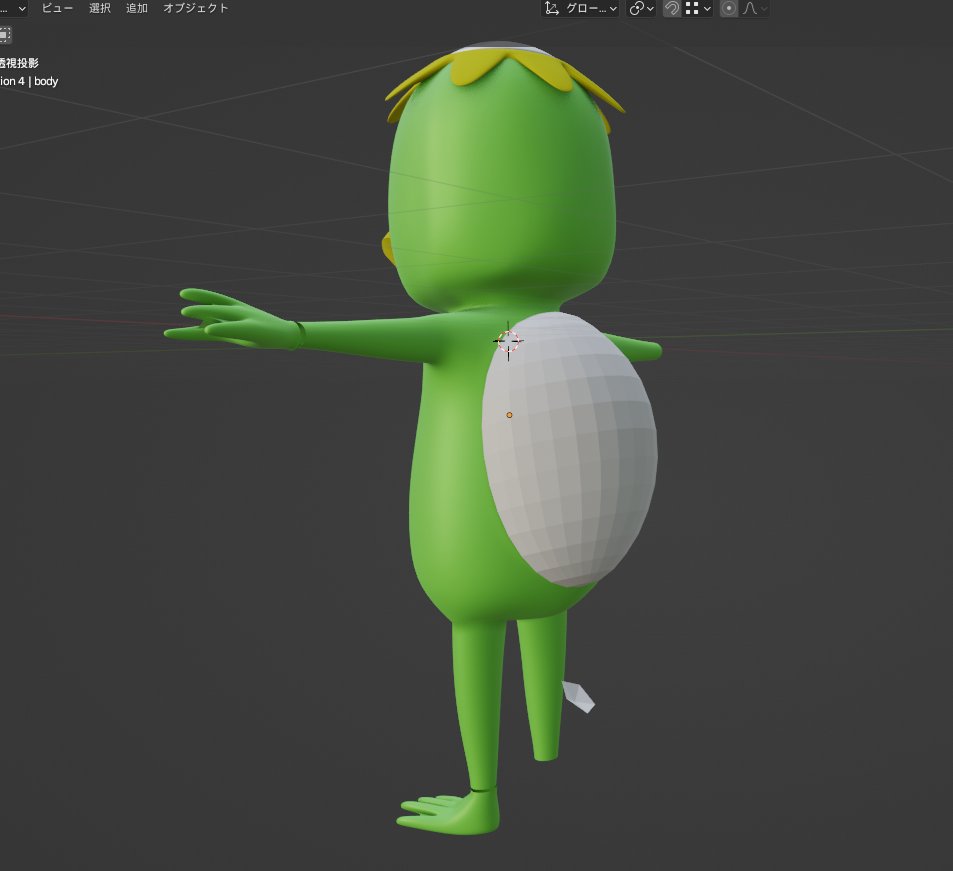Image resolution: width=953 pixels, height=871 pixels.
Task: Open the object interaction mode dropdown
Action: (13, 9)
